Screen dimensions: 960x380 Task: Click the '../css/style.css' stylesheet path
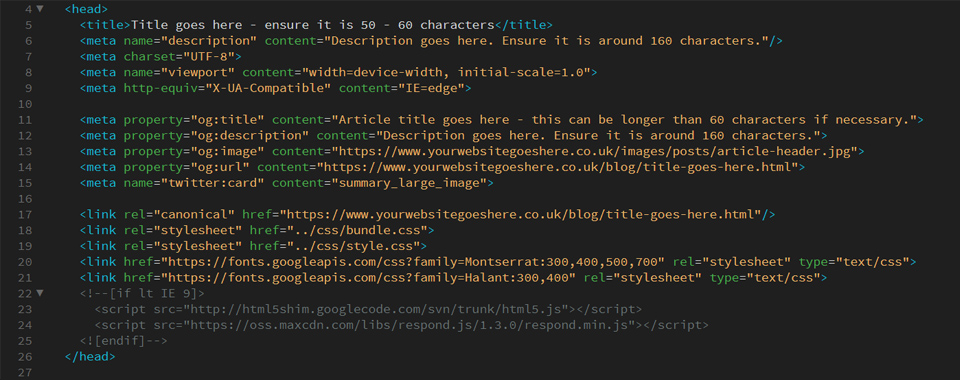tap(350, 246)
